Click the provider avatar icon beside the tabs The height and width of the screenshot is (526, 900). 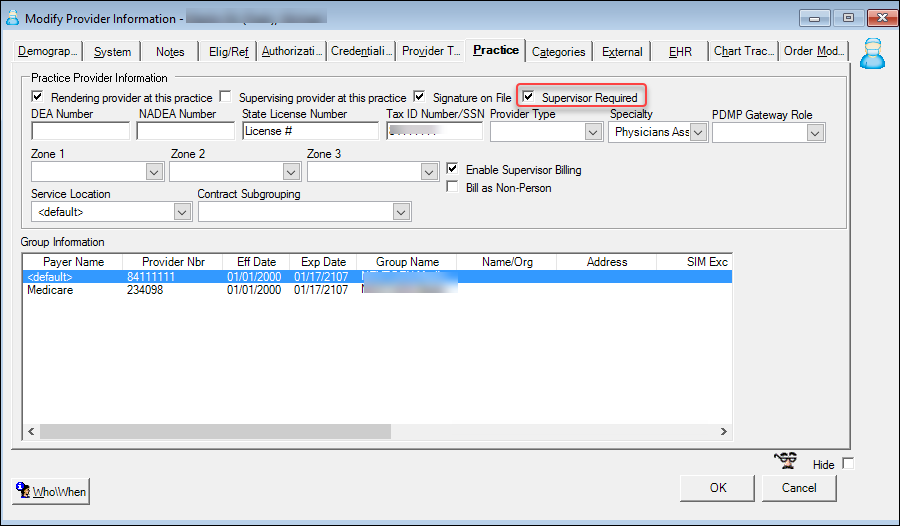point(872,53)
